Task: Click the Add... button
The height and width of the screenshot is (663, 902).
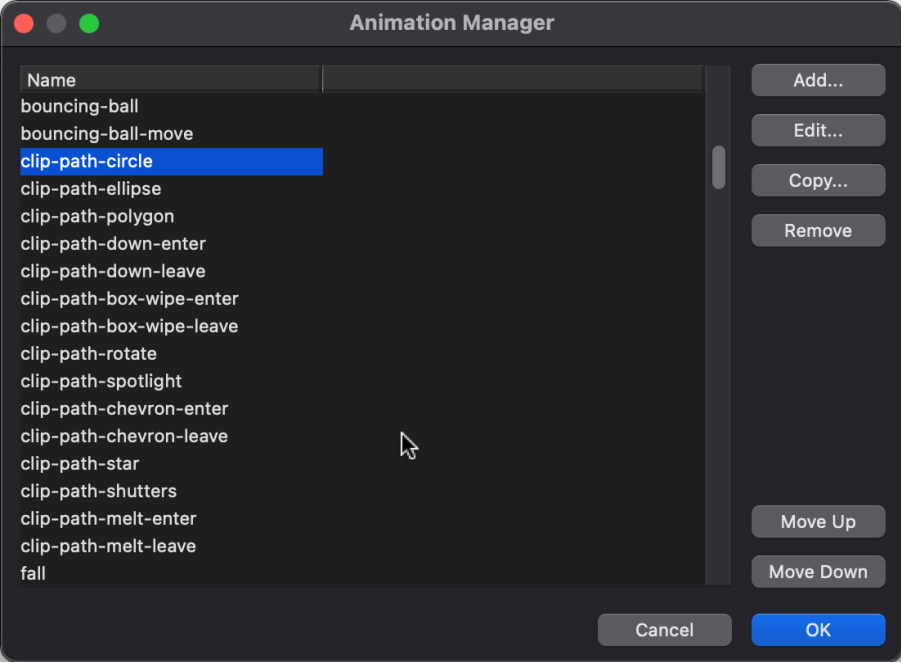Action: (817, 81)
